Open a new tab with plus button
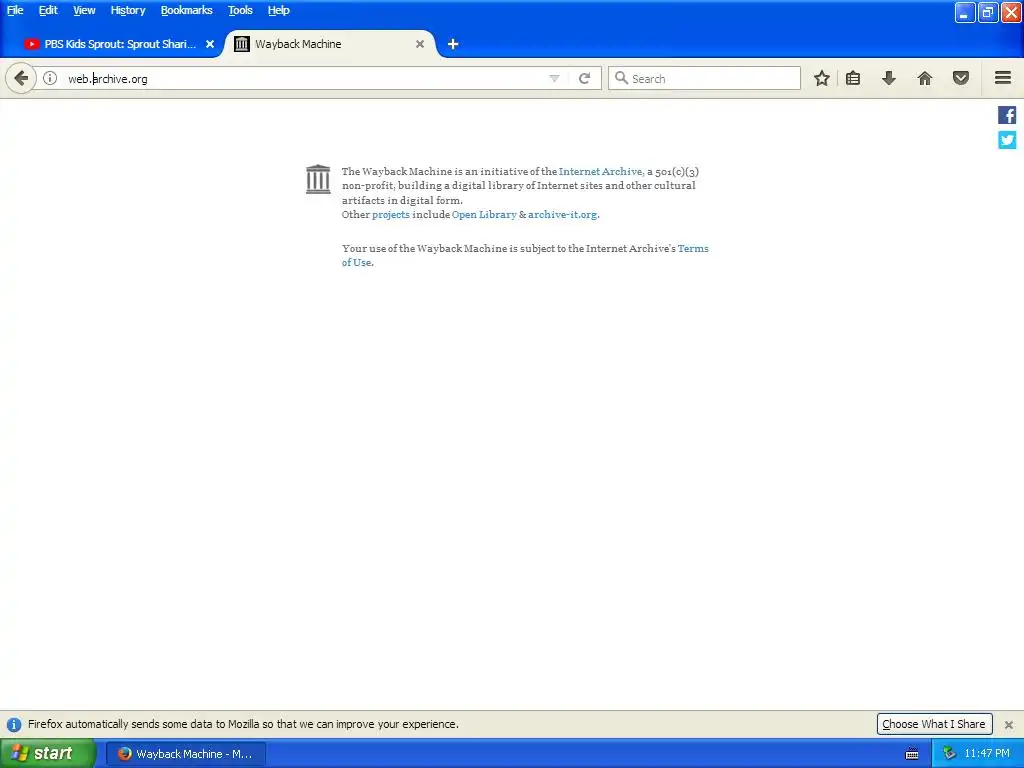1024x768 pixels. 453,44
